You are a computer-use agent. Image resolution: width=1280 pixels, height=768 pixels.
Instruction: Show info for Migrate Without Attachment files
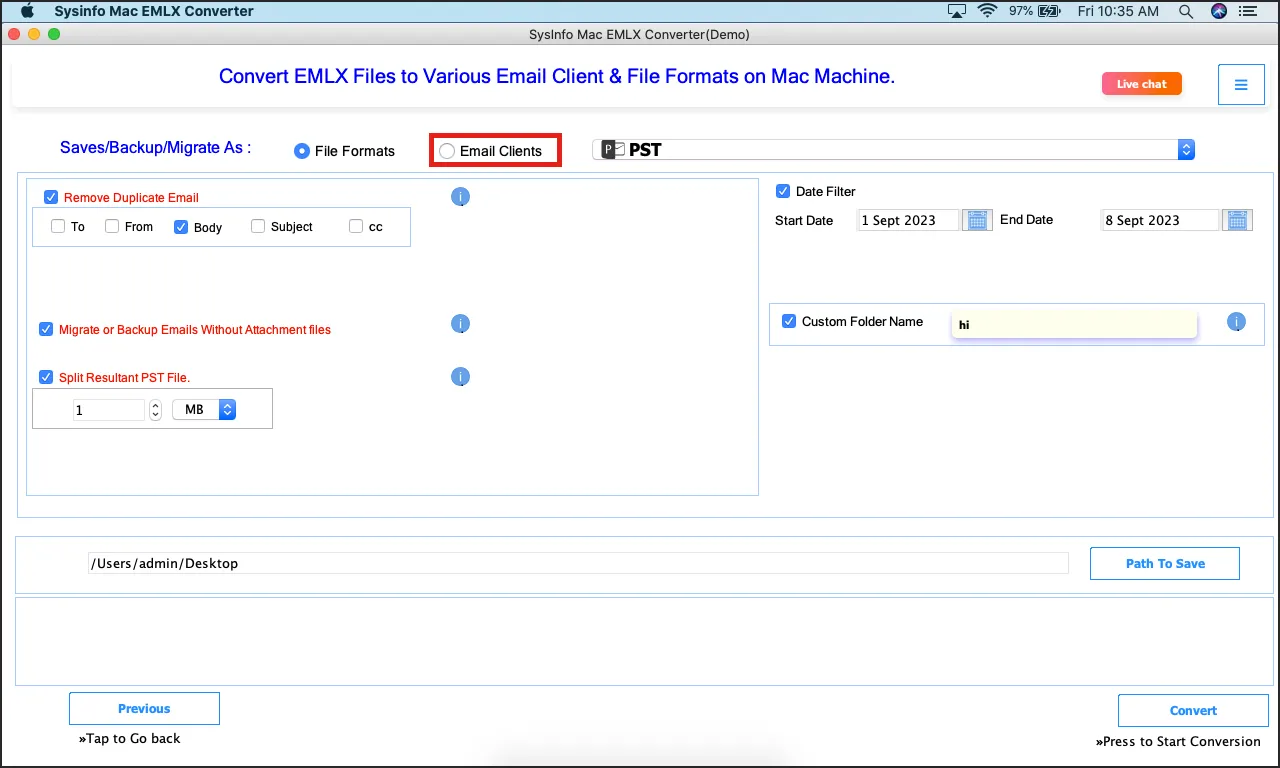coord(460,324)
